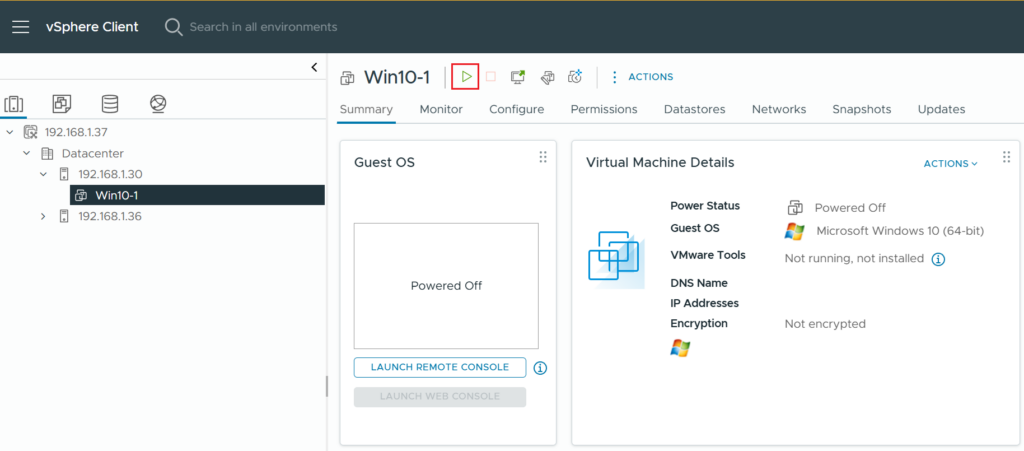
Task: Open the Networks tab
Action: point(778,110)
